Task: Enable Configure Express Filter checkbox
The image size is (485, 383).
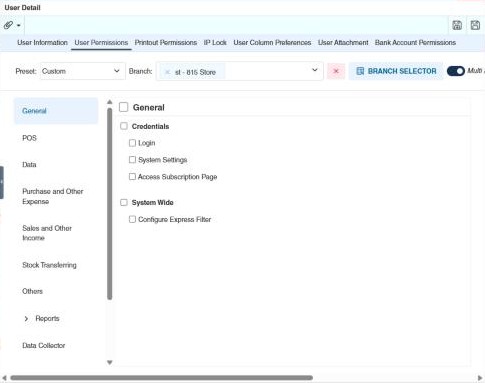Action: (132, 219)
